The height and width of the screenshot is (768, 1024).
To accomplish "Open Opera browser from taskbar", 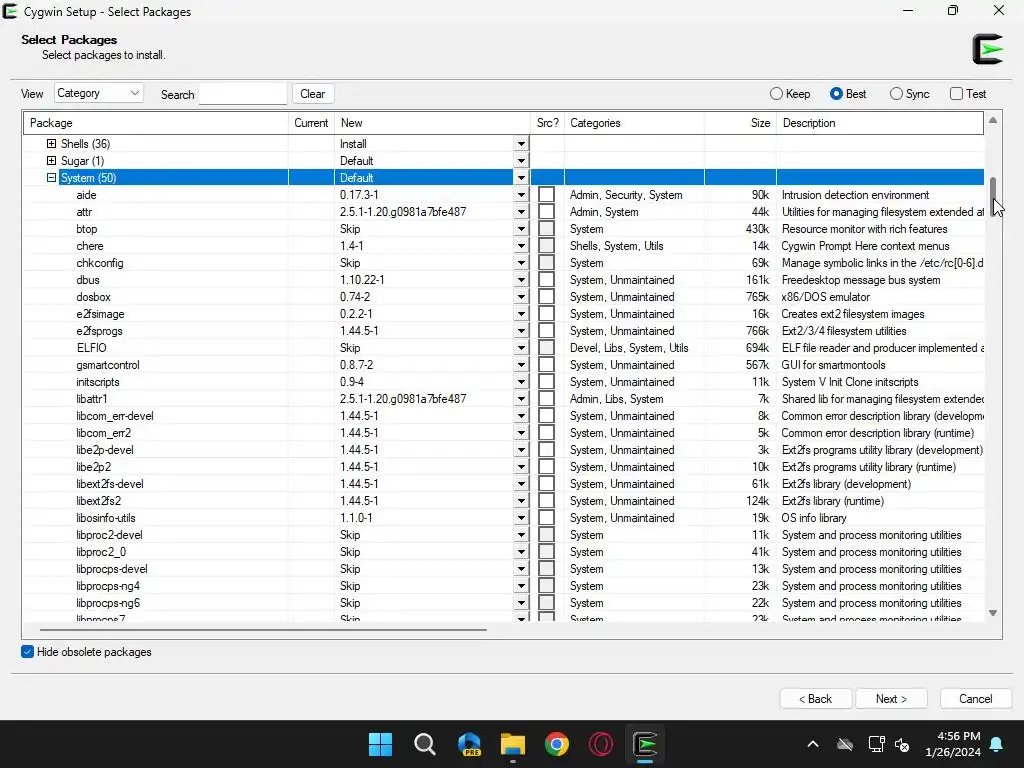I will coord(601,744).
